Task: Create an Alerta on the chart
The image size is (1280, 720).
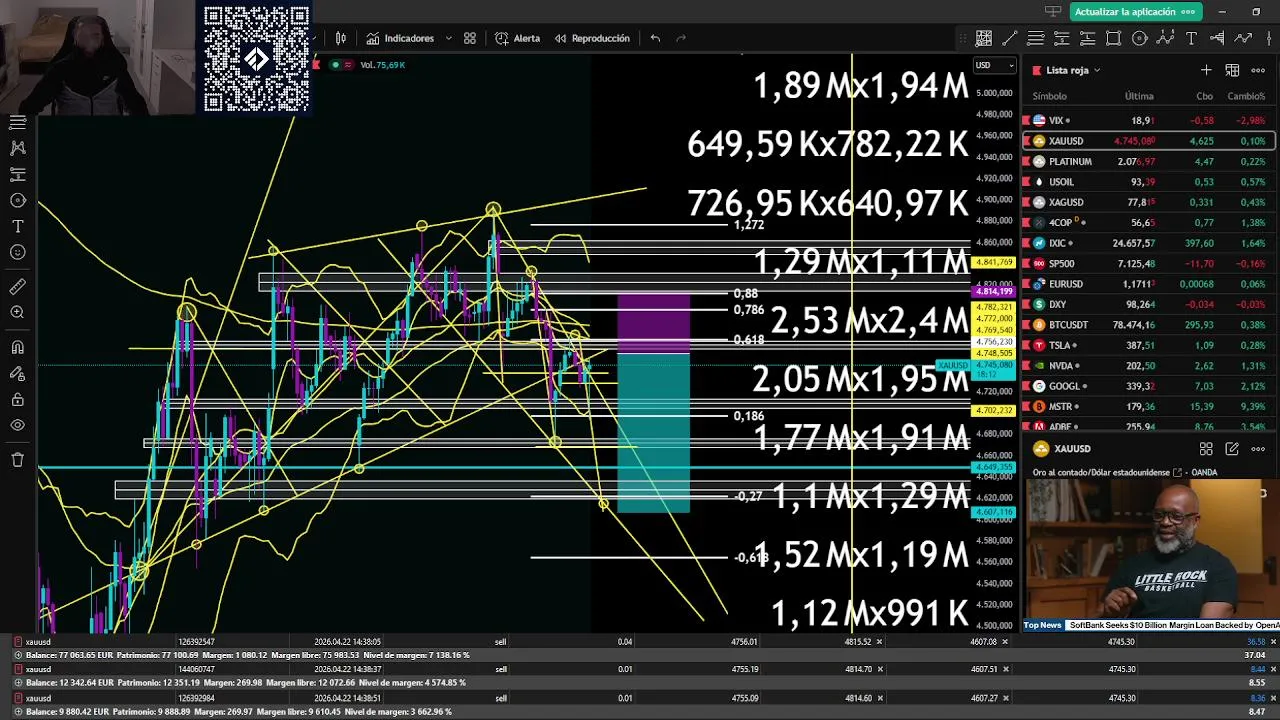Action: coord(517,38)
